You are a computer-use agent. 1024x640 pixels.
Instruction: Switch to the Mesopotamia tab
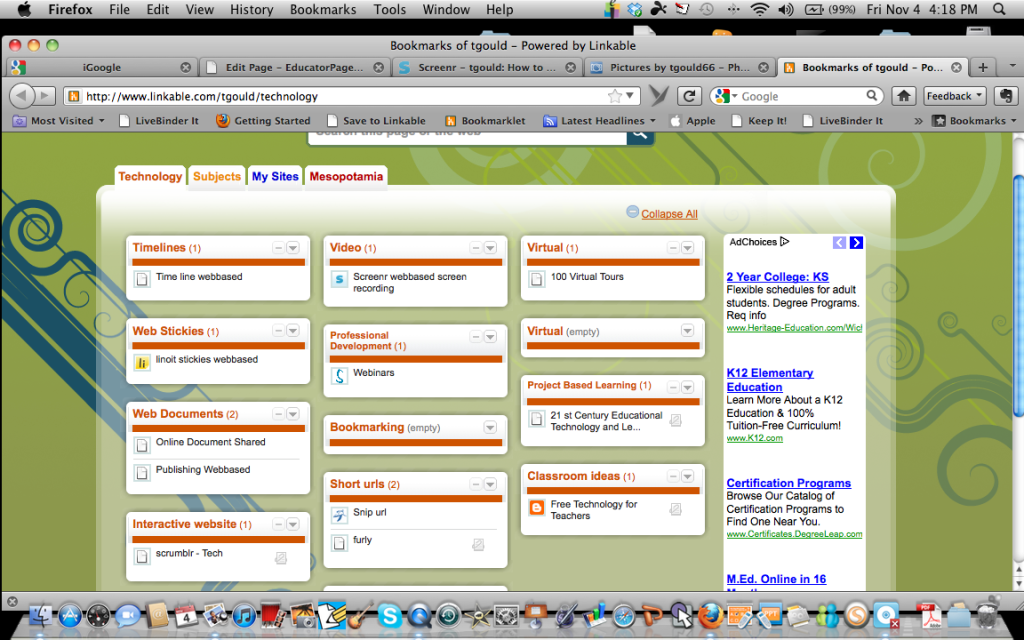(346, 176)
